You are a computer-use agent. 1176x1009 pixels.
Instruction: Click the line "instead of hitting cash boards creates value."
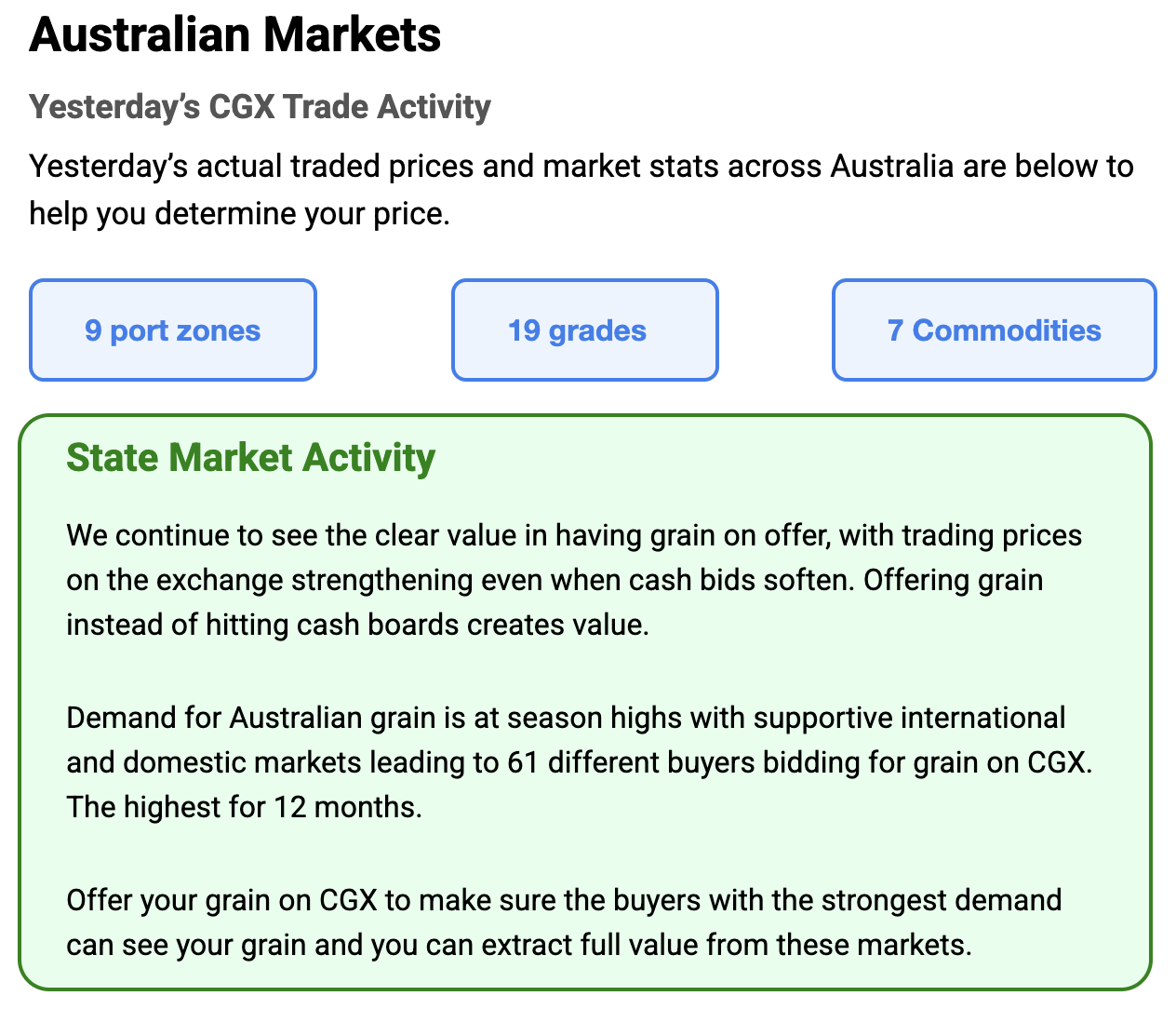coord(357,625)
